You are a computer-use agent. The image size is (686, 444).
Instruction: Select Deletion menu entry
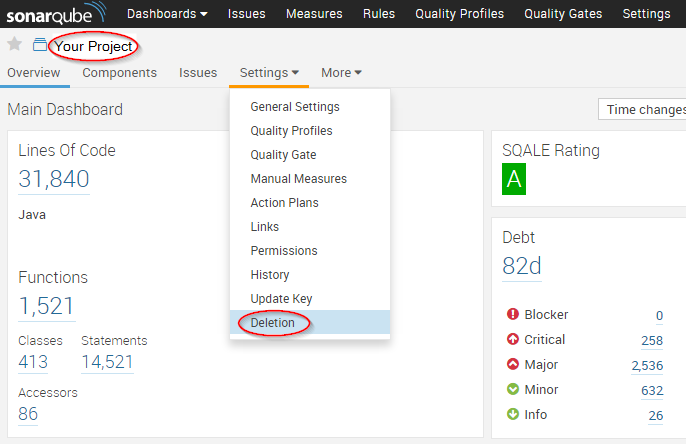click(310, 322)
